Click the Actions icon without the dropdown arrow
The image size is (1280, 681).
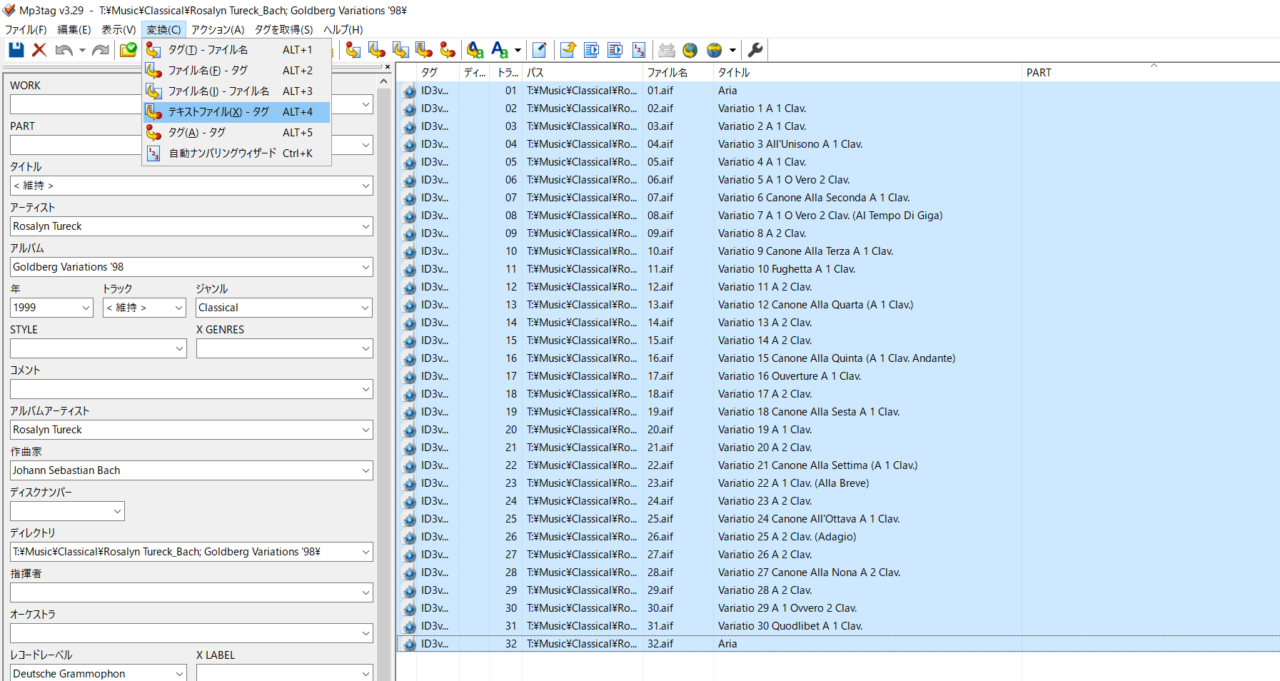pyautogui.click(x=475, y=50)
